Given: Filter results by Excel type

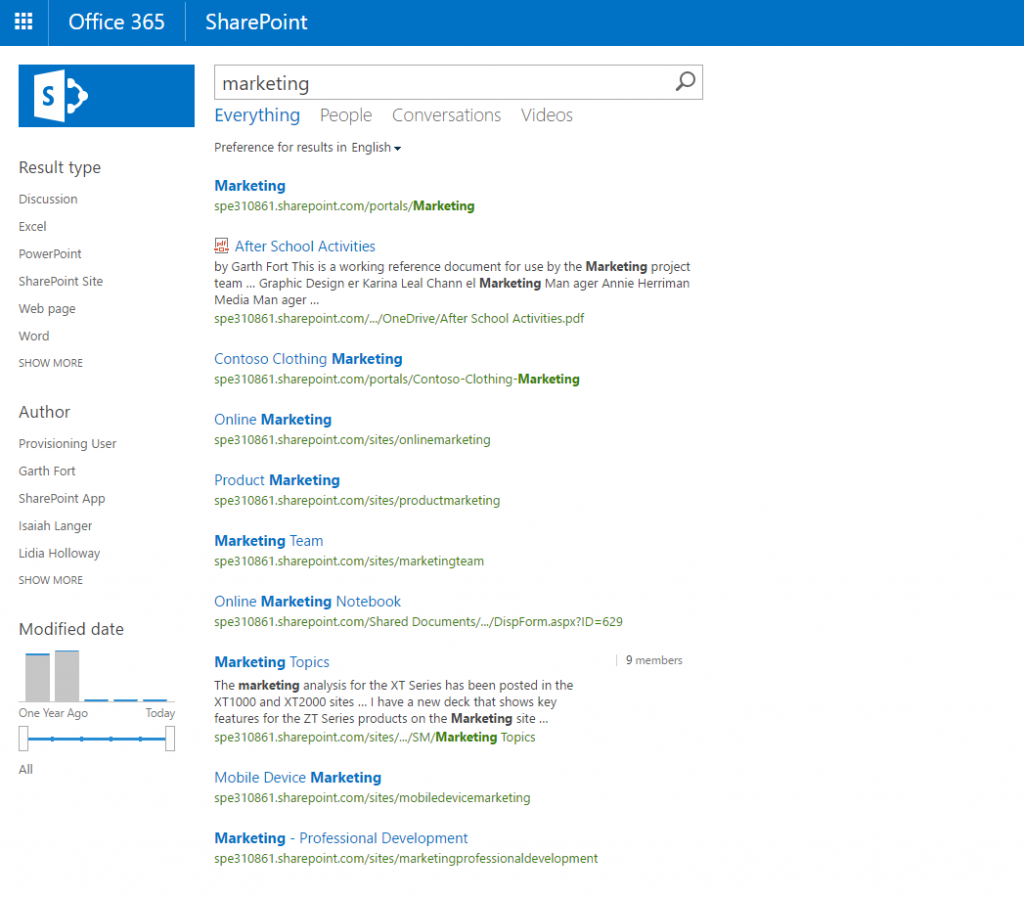Looking at the screenshot, I should coord(32,226).
